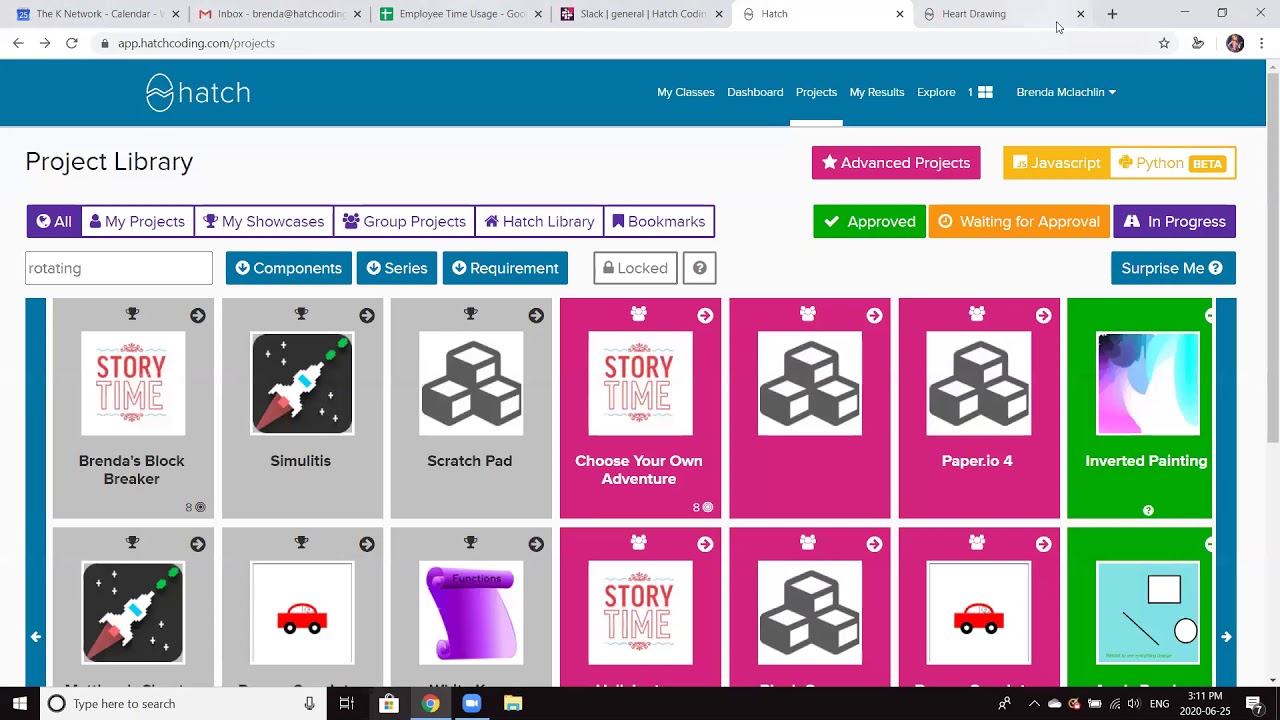Open the Scratch Pad title
Viewport: 1280px width, 720px height.
coord(470,461)
